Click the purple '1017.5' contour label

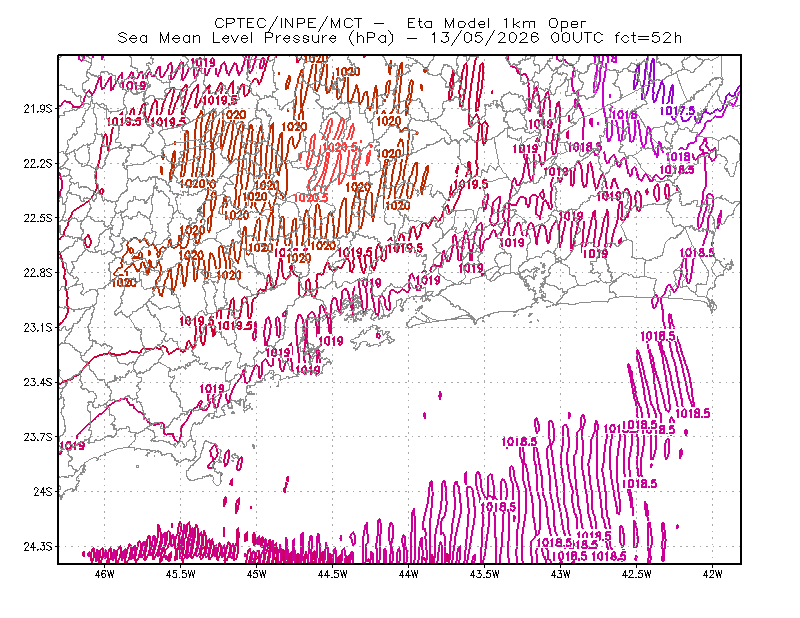677,111
